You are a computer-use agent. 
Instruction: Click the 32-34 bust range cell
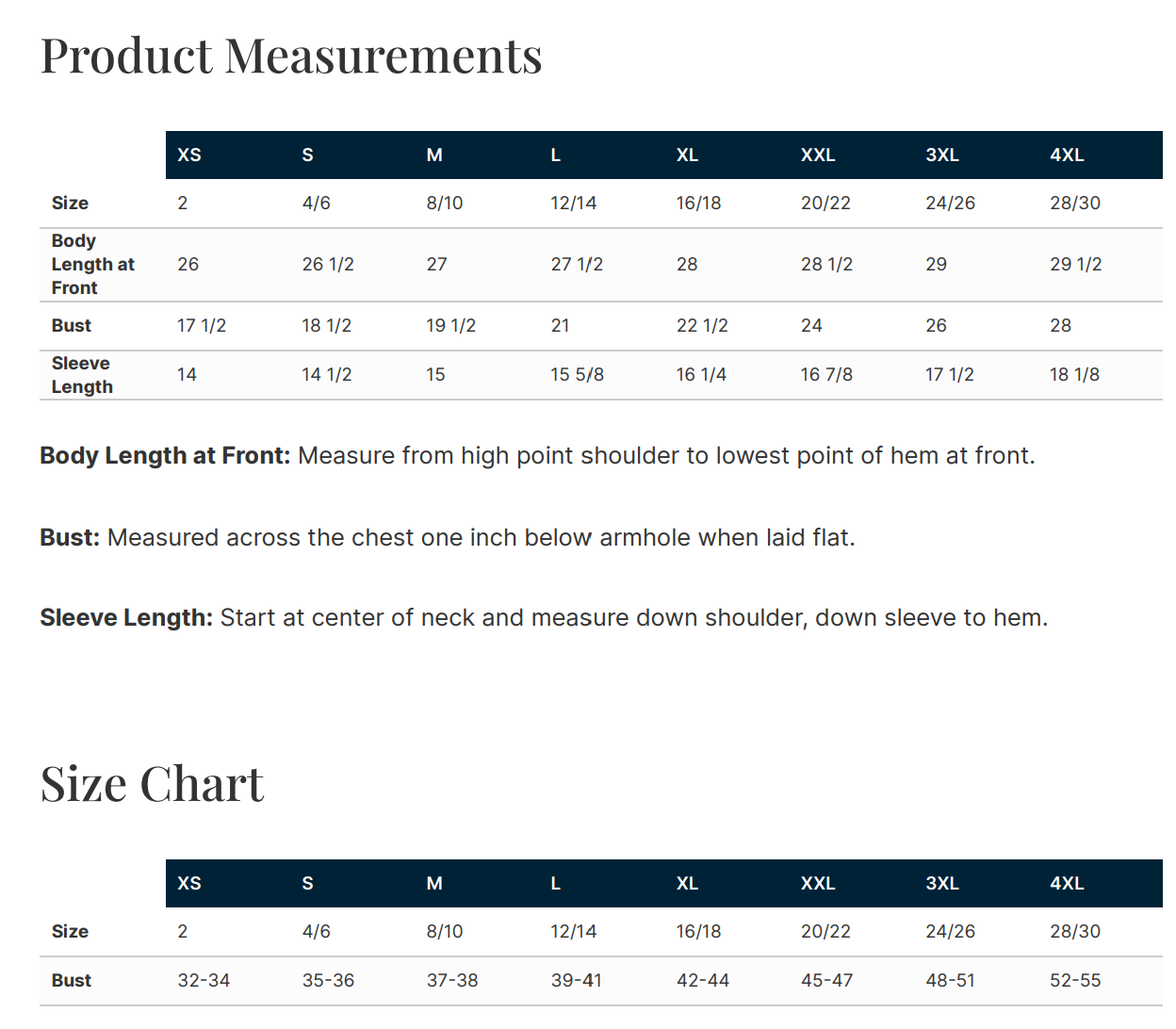pyautogui.click(x=204, y=981)
